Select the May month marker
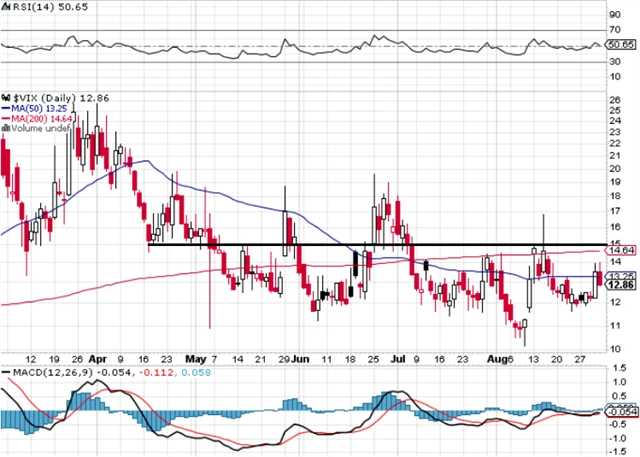 [196, 357]
